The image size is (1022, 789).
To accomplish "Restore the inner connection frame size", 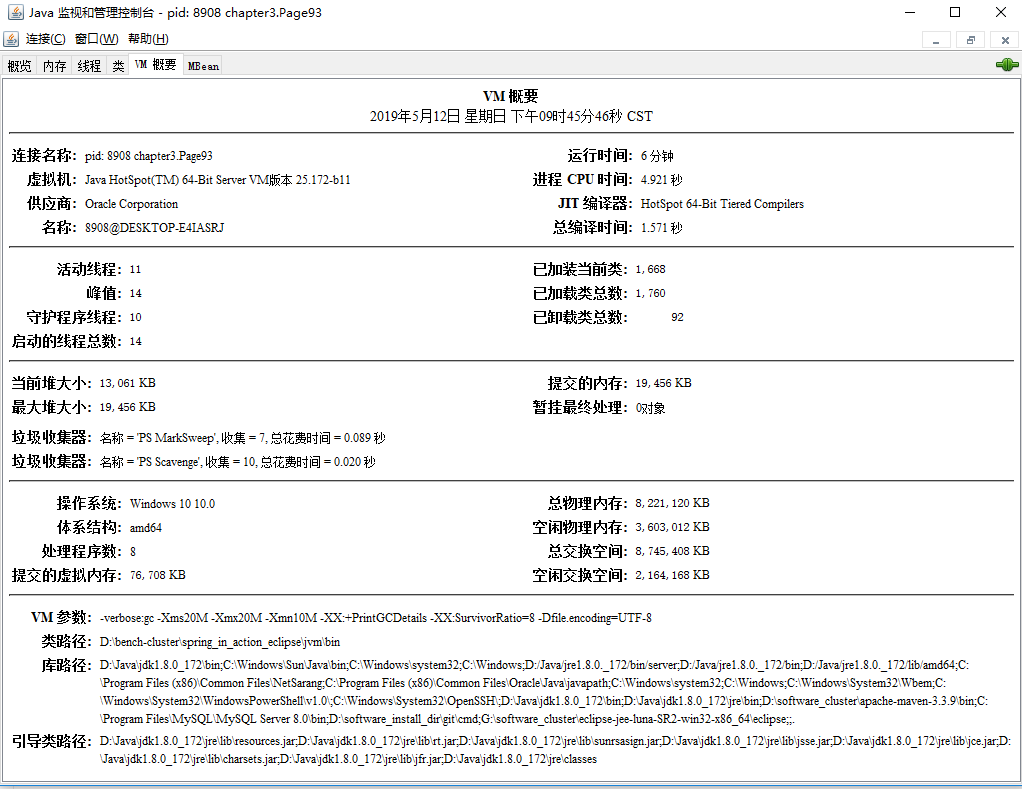I will (x=971, y=40).
